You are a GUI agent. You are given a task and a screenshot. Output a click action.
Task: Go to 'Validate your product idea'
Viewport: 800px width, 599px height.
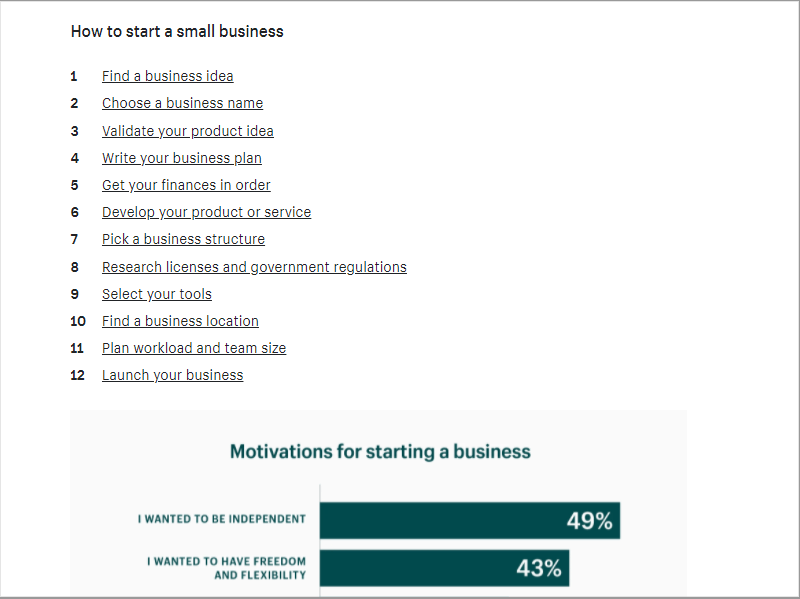click(x=188, y=131)
